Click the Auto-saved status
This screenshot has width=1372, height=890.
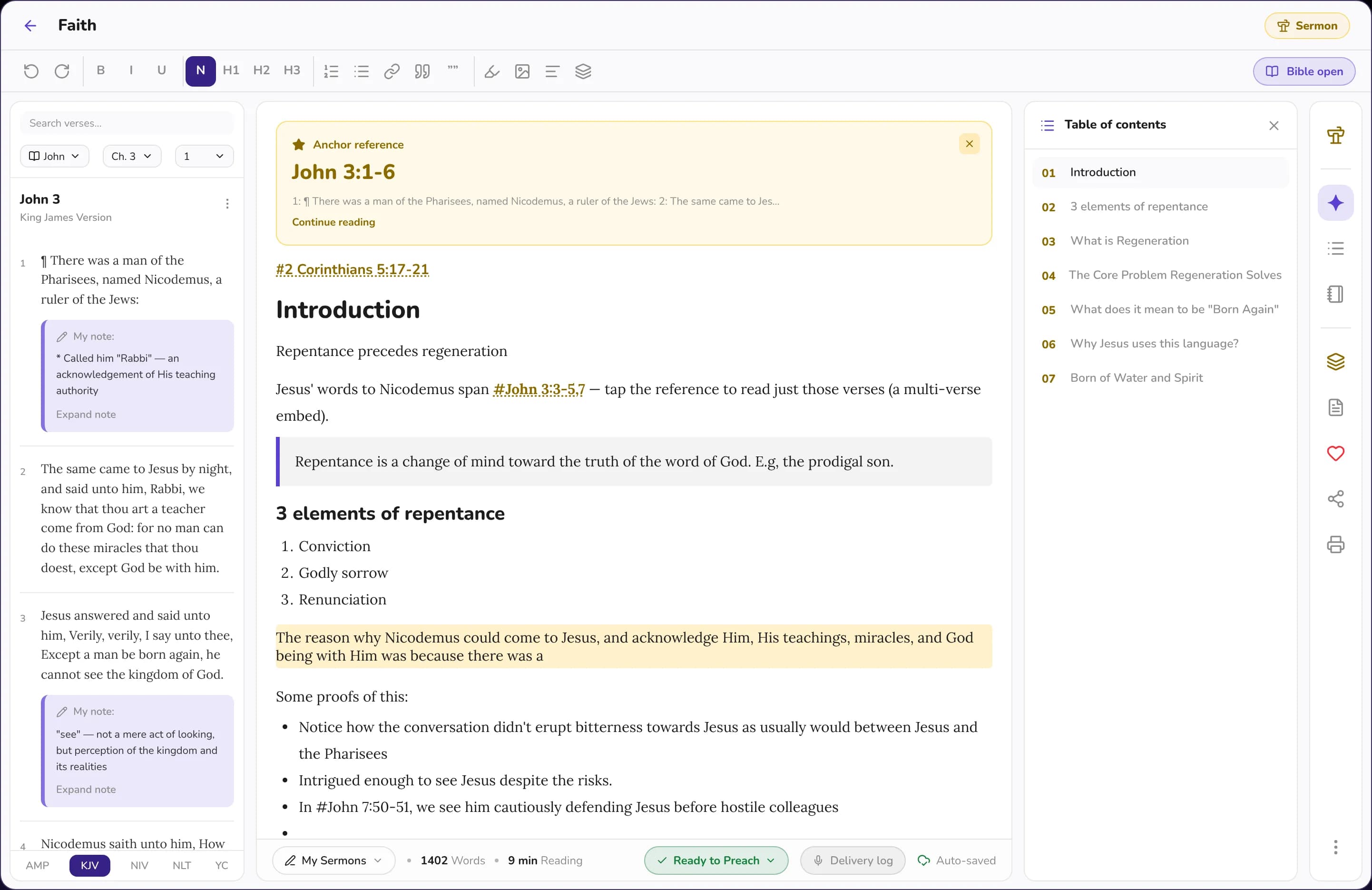point(956,860)
